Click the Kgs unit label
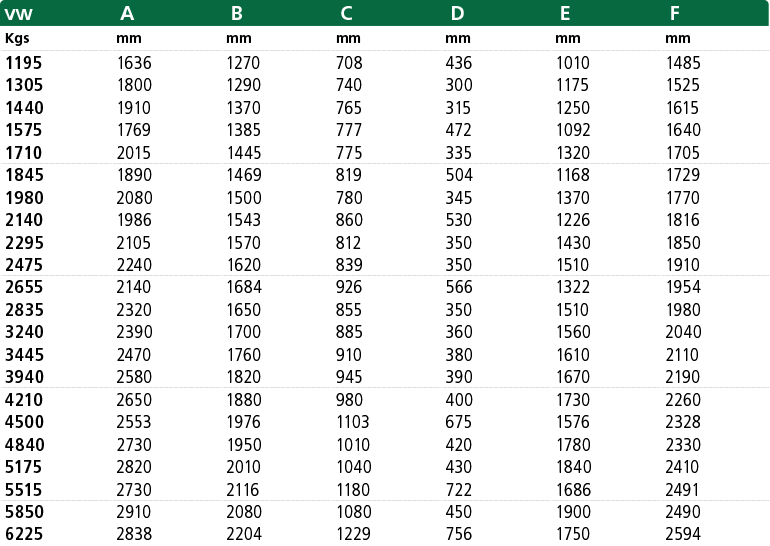Screen dimensions: 770x546 point(17,39)
